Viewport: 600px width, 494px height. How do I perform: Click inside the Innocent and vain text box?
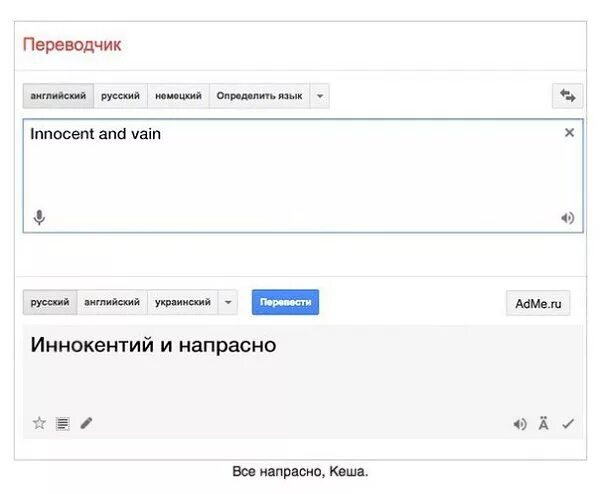click(303, 176)
